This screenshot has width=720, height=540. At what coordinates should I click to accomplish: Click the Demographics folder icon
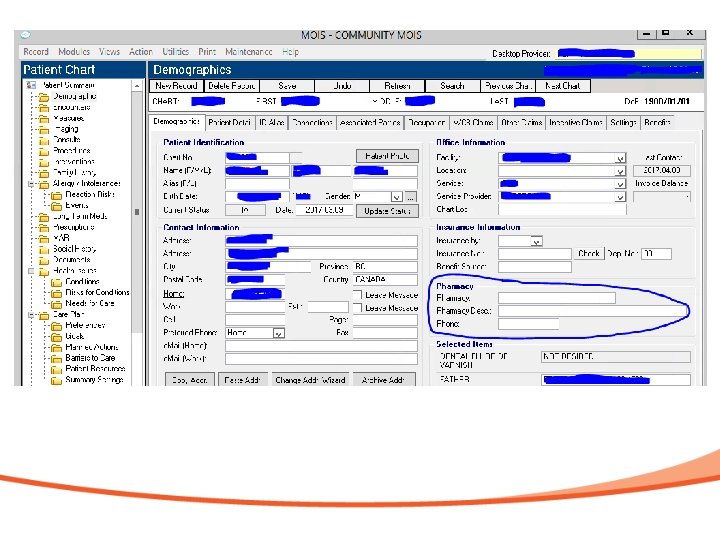44,97
